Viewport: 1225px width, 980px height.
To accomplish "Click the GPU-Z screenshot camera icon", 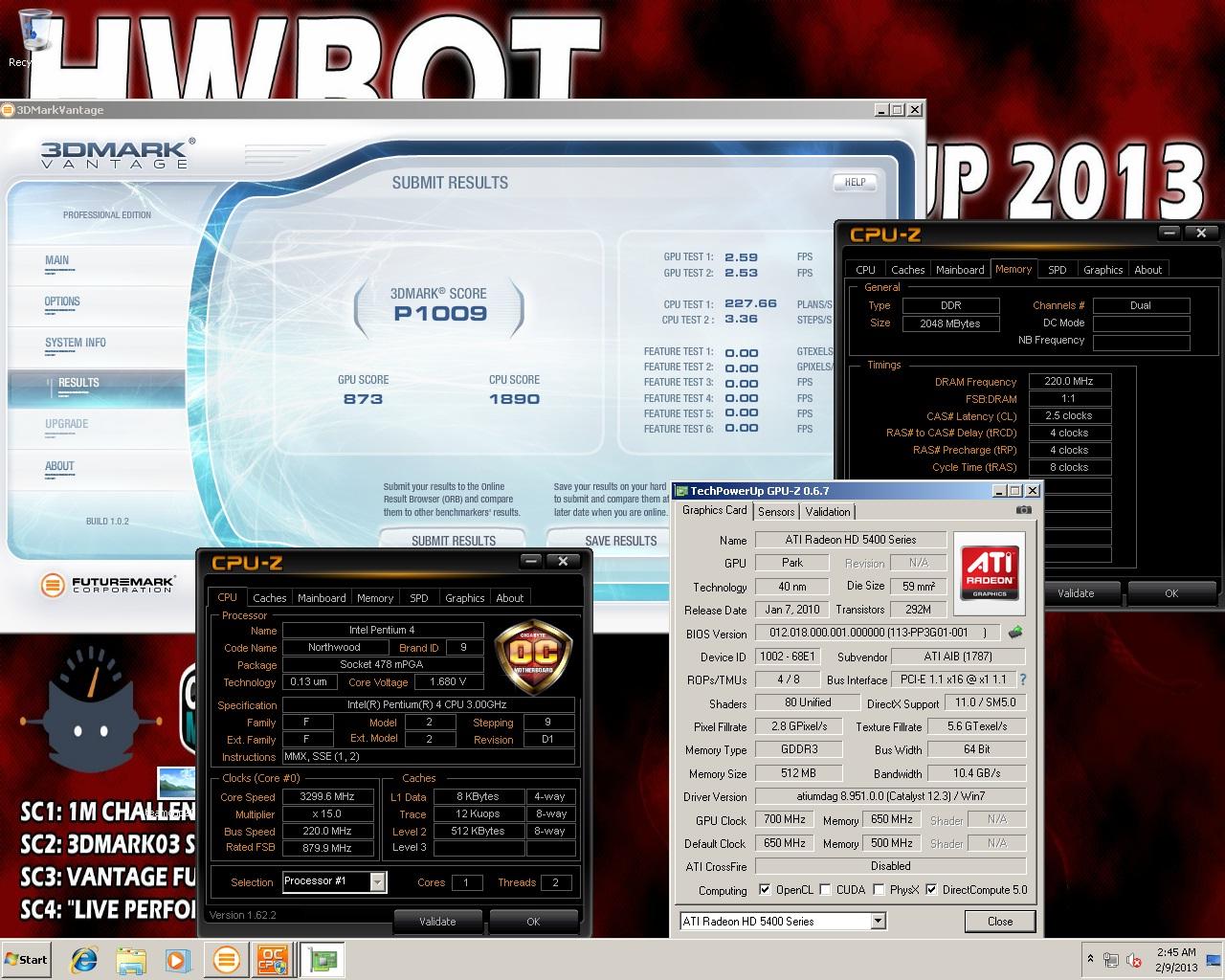I will pyautogui.click(x=1024, y=510).
